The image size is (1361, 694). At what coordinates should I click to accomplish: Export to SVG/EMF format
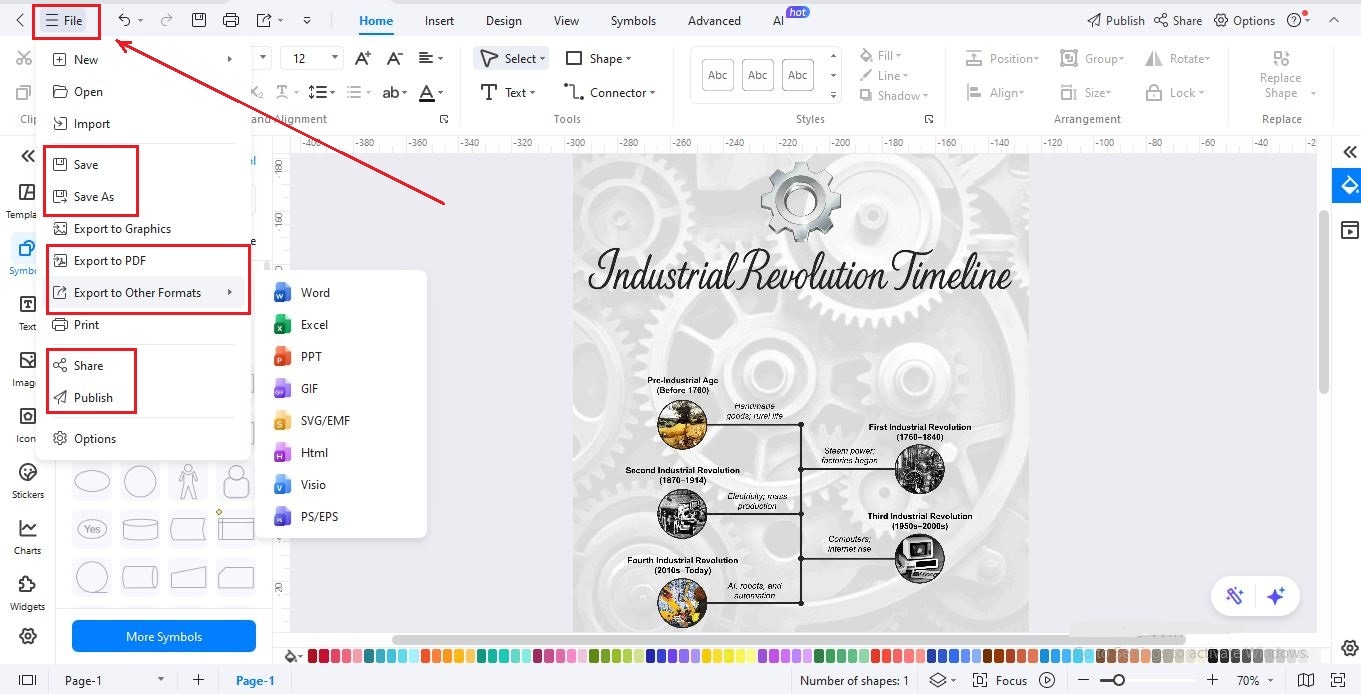341,420
